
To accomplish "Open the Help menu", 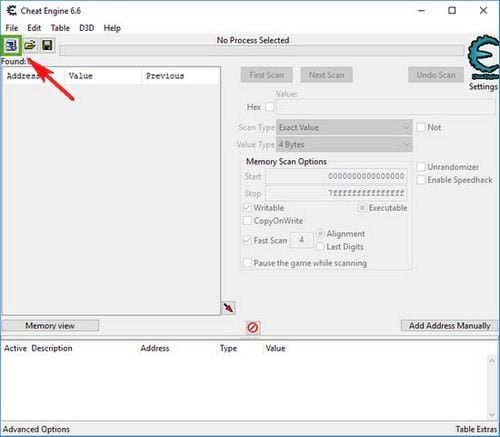I will (x=112, y=28).
